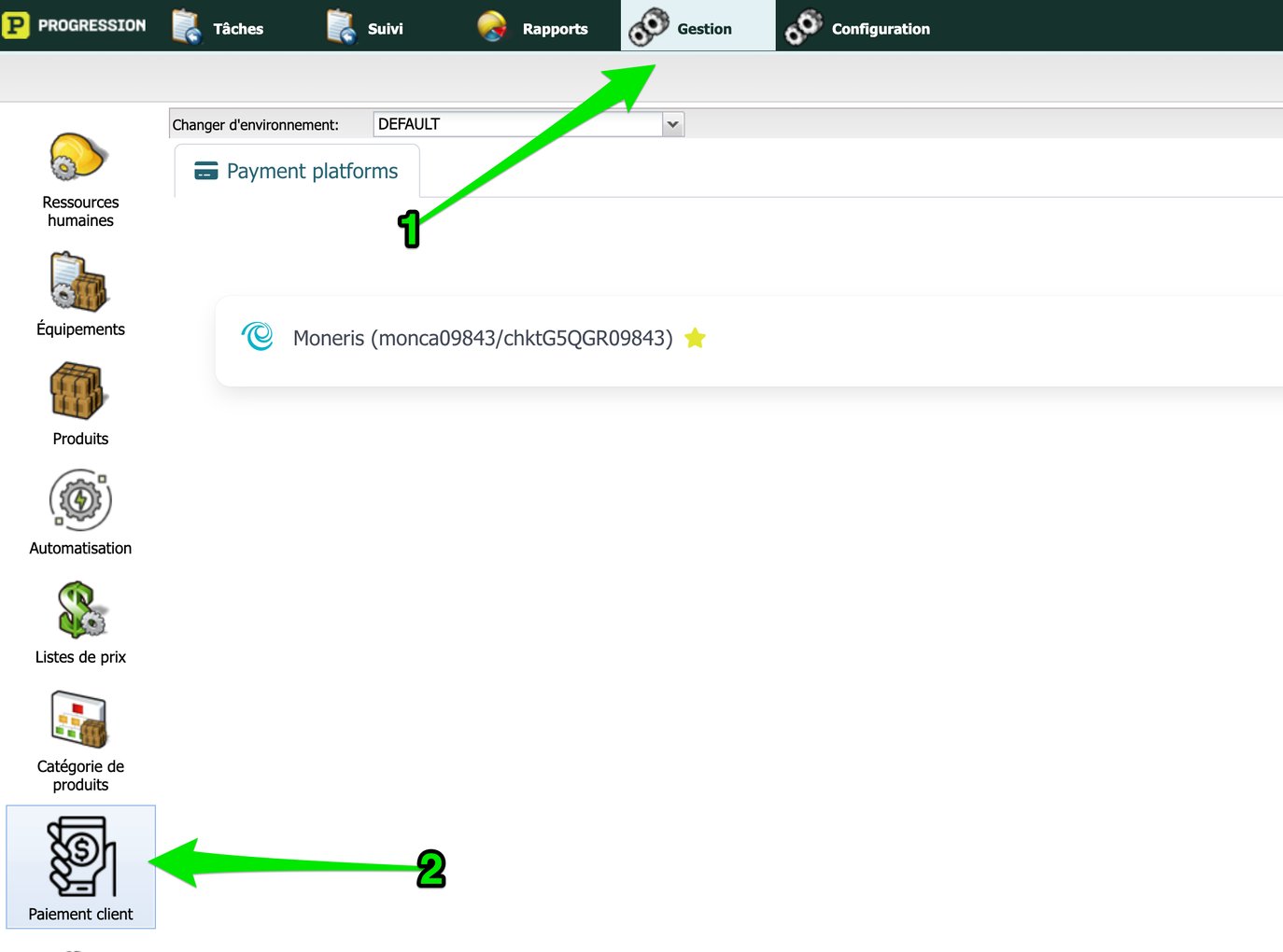1283x952 pixels.
Task: Open the Moneris payment platform entry
Action: click(482, 338)
